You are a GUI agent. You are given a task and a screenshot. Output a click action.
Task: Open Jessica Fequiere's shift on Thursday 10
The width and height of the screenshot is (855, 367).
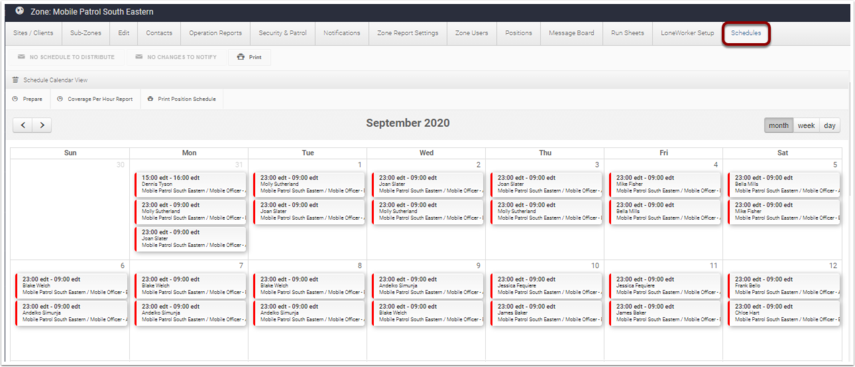click(546, 286)
